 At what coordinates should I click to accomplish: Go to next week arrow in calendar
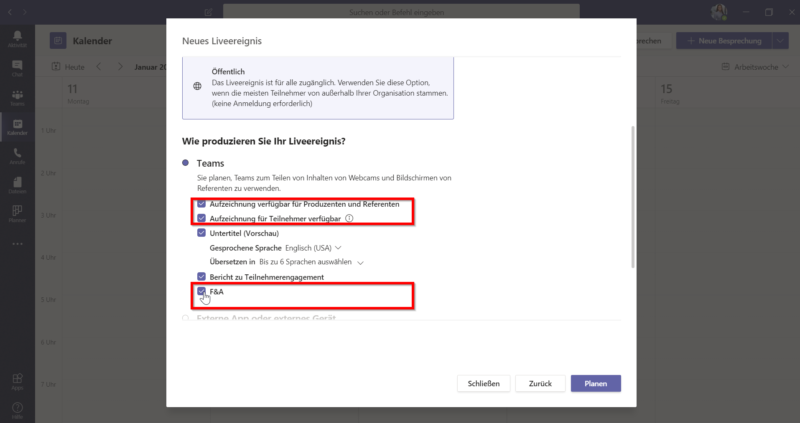(x=120, y=67)
